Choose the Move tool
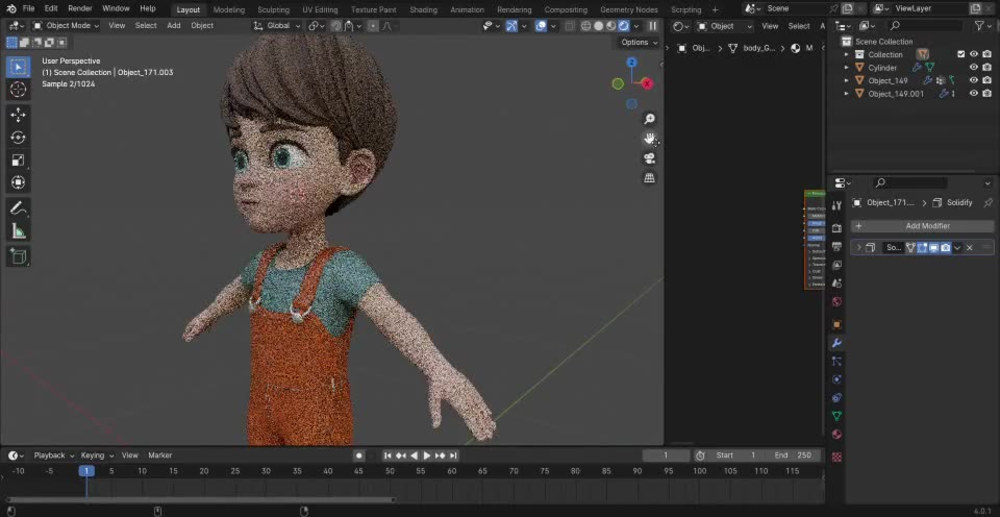1000x517 pixels. click(18, 115)
